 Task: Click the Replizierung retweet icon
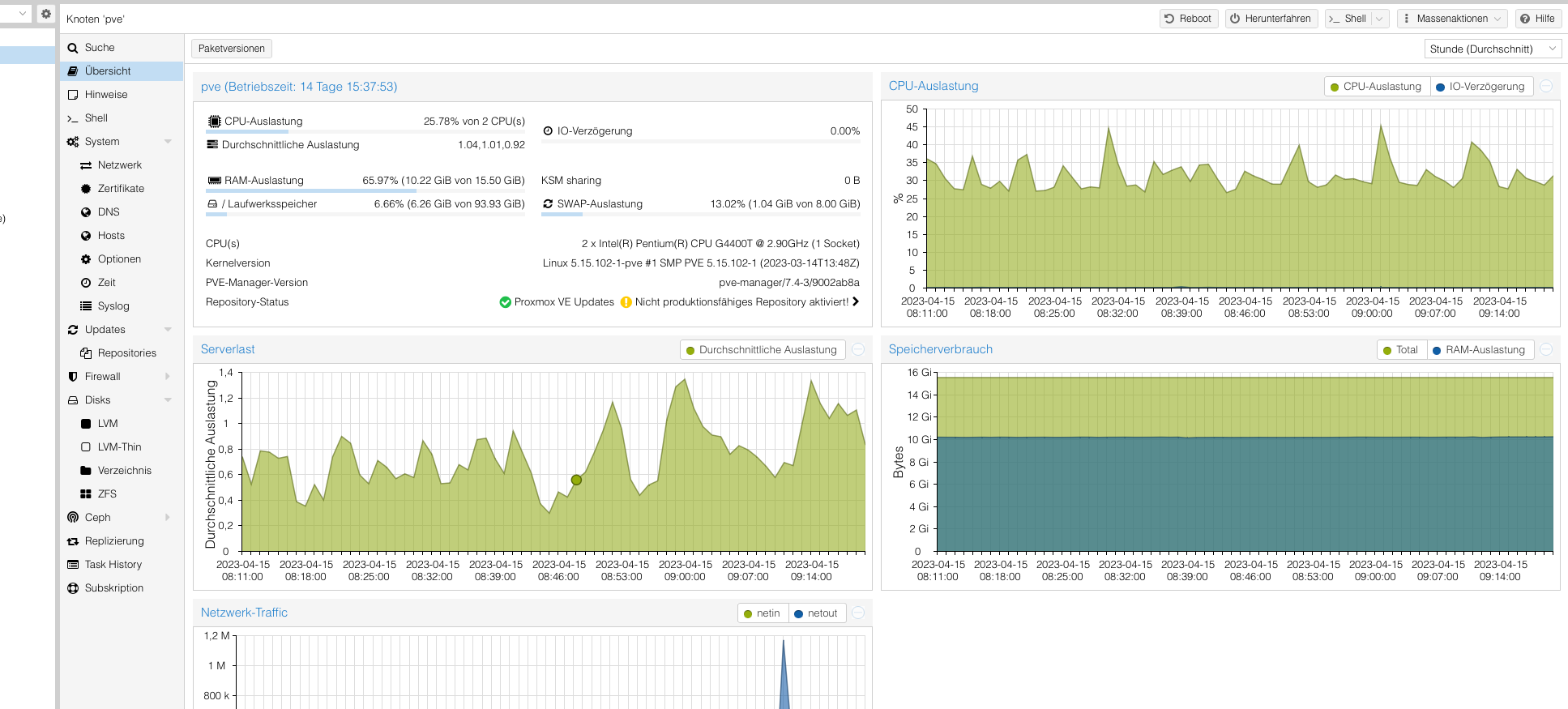coord(73,541)
